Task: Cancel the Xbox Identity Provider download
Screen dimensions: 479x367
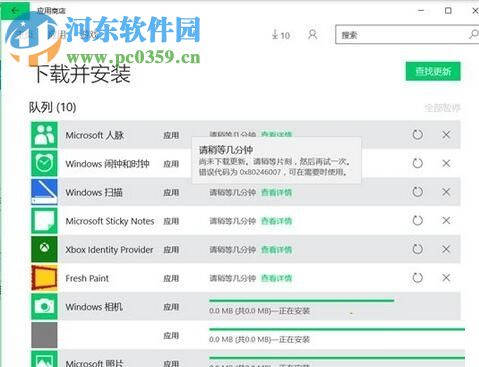Action: point(446,249)
